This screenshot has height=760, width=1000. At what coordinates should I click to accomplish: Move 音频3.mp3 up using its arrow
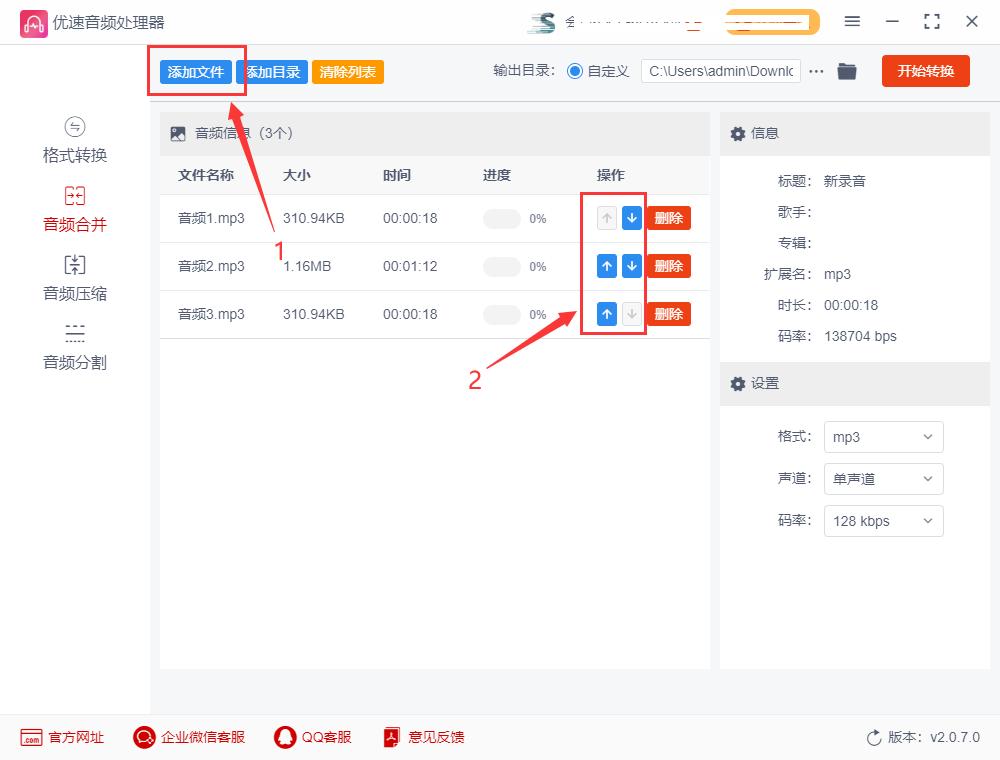(x=607, y=314)
